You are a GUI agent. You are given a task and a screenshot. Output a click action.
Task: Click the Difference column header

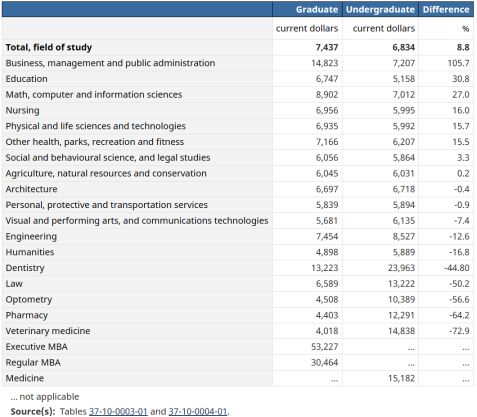click(x=446, y=9)
